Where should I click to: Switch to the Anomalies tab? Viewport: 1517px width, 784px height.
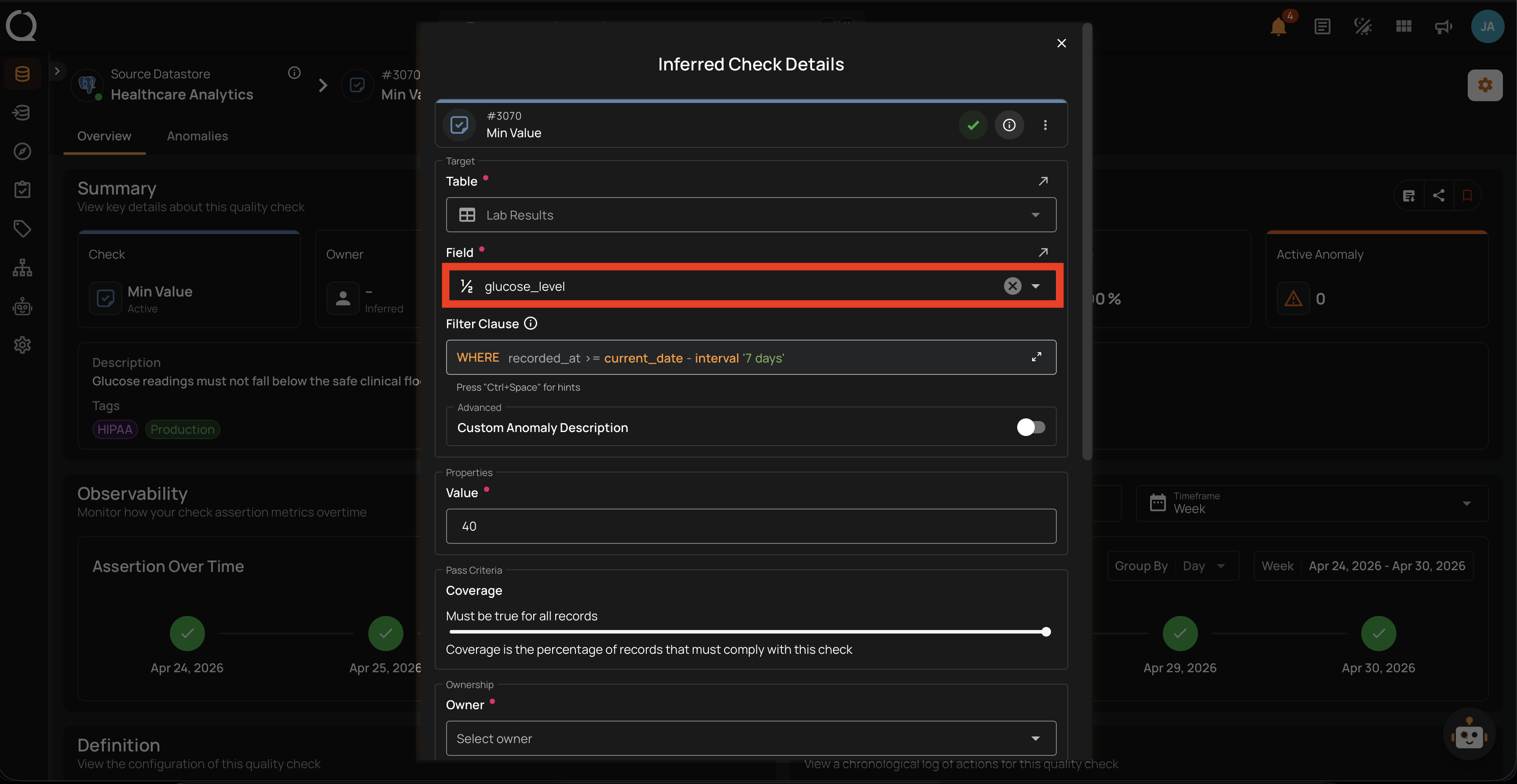[197, 136]
